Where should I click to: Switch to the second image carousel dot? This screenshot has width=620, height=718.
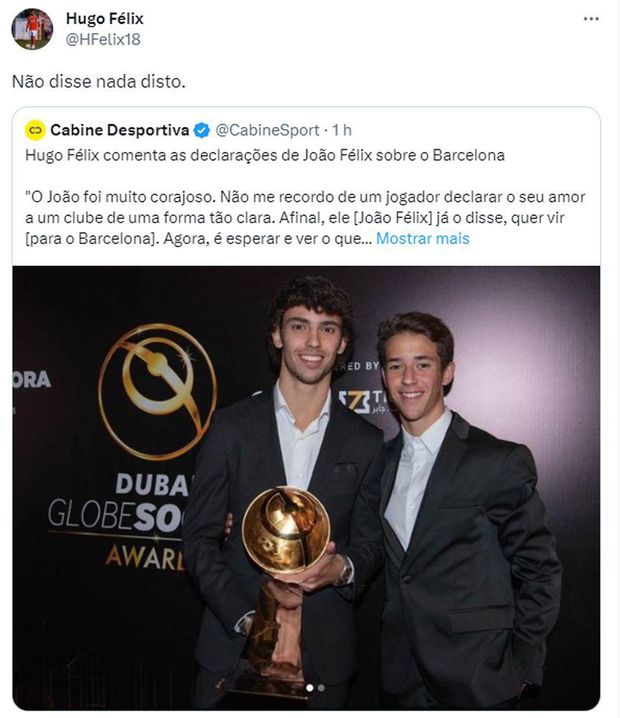(x=321, y=687)
